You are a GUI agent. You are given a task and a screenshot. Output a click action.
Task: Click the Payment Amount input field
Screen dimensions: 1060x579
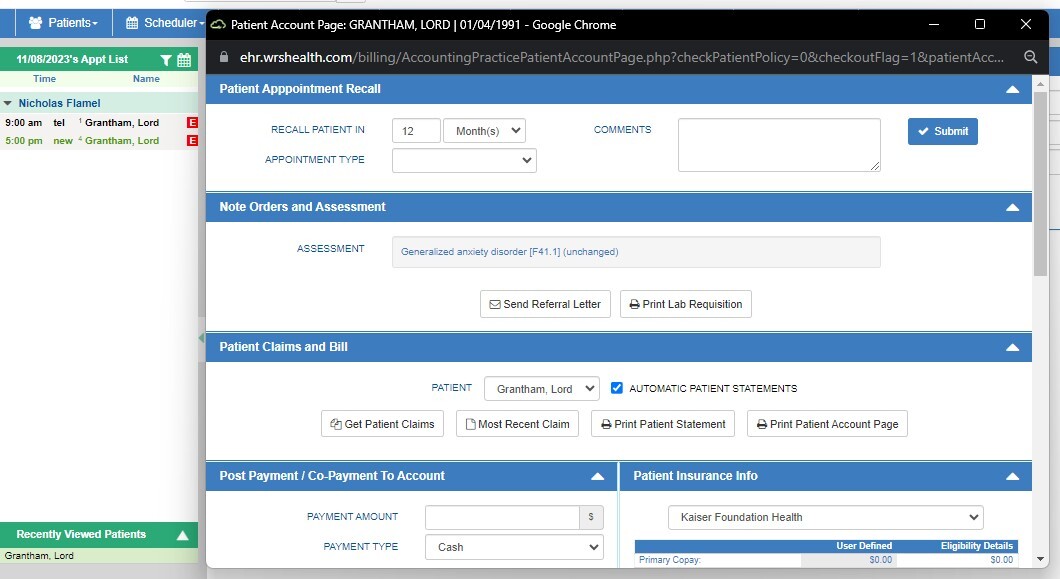pyautogui.click(x=502, y=517)
